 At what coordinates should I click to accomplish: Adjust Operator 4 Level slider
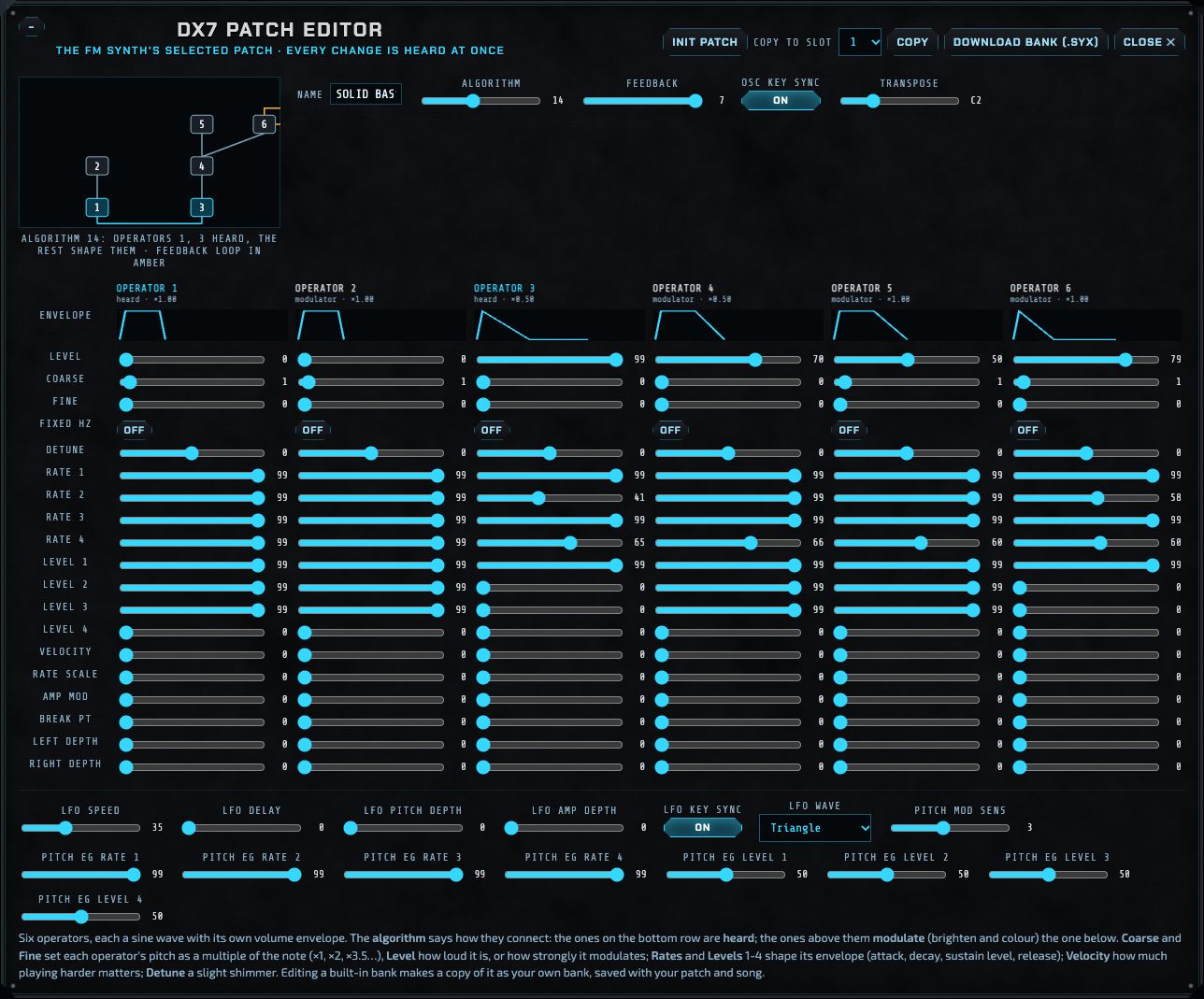point(728,360)
